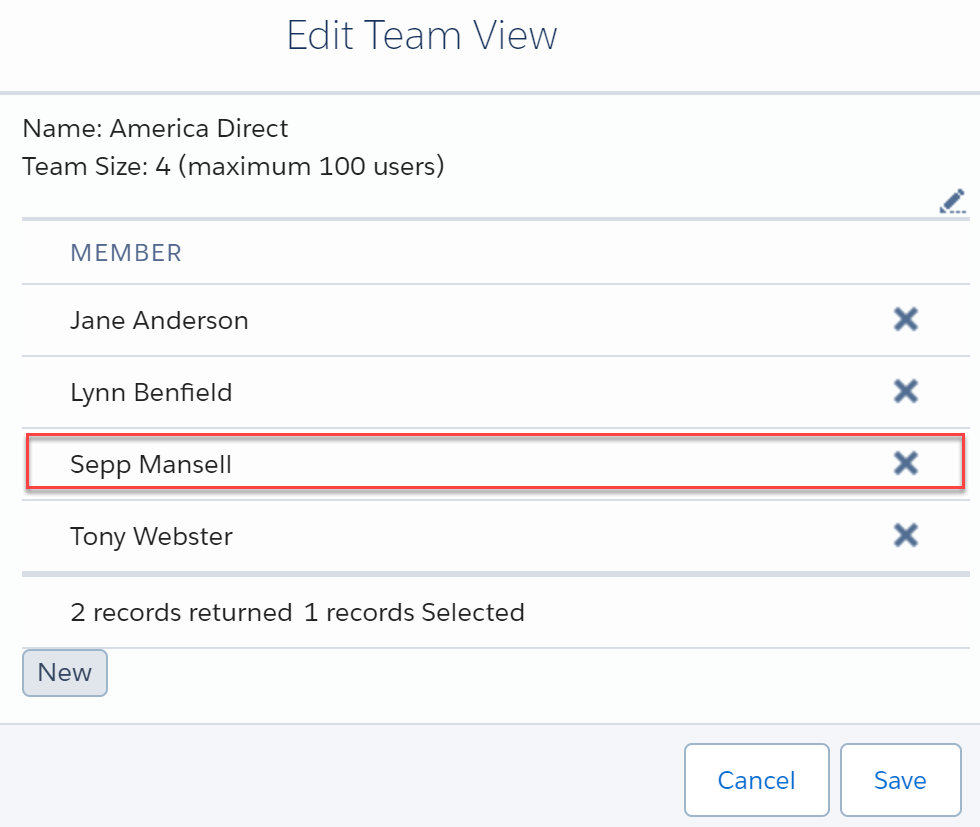Delete Sepp Mansell via the X icon
This screenshot has height=827, width=980.
906,463
